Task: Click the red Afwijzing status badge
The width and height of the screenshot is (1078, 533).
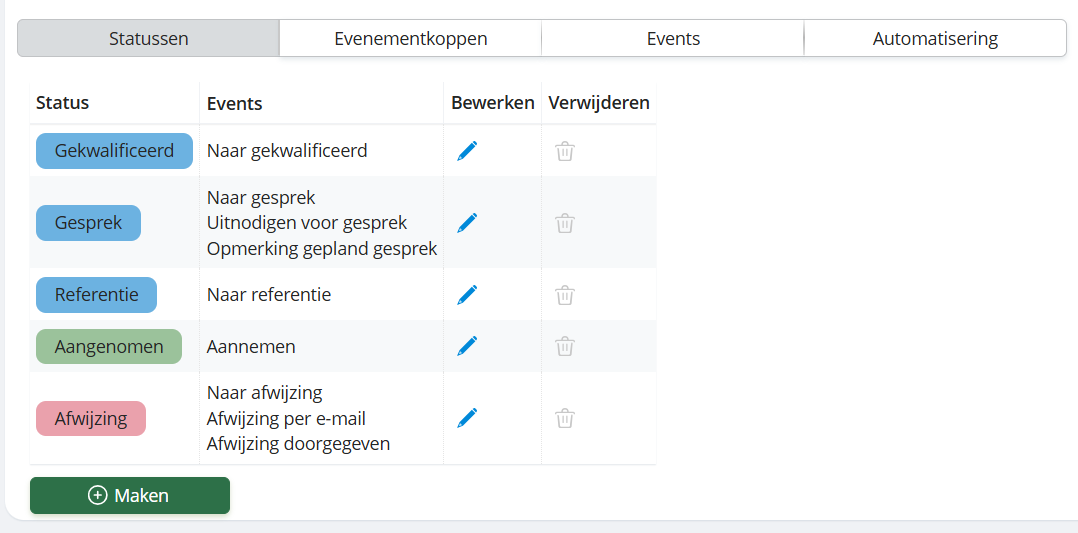Action: tap(91, 418)
